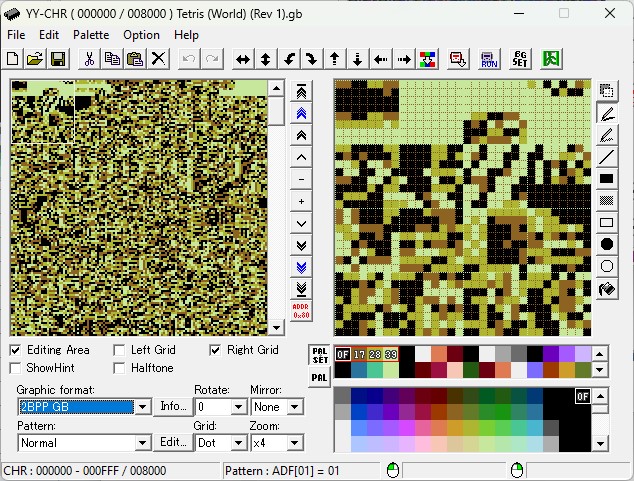Click the plus address step button
634x481 pixels.
click(x=301, y=201)
